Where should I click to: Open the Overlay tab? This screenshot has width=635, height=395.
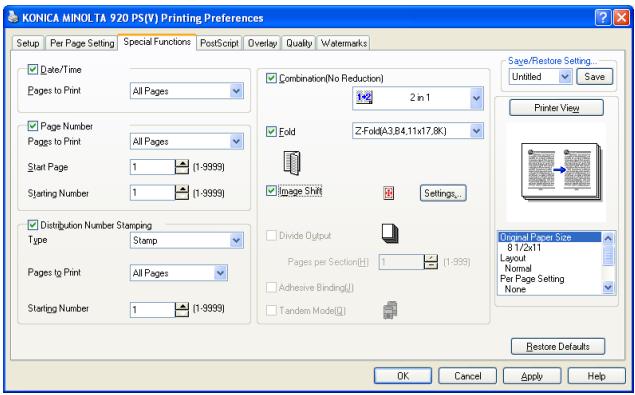tap(262, 43)
